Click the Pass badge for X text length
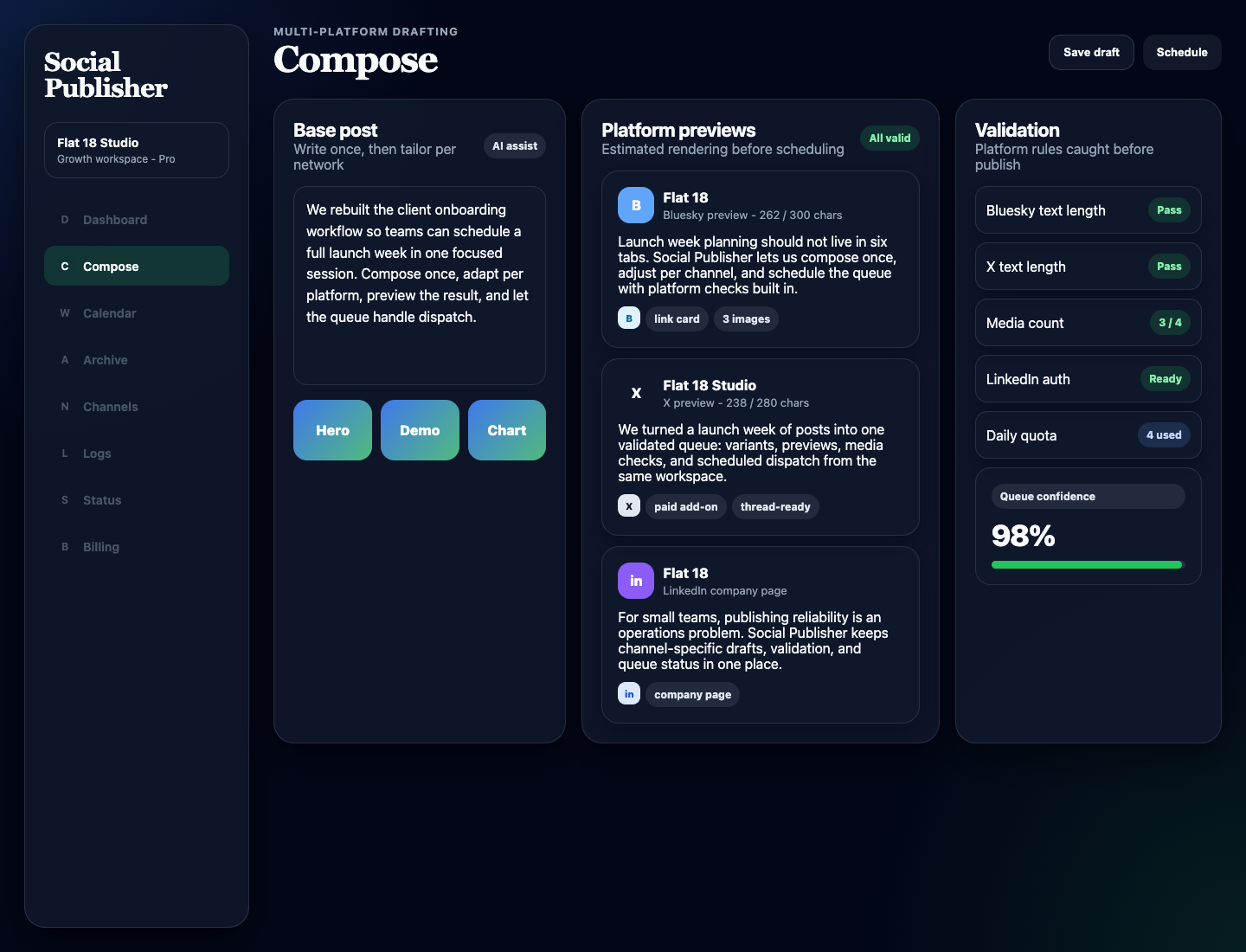The width and height of the screenshot is (1246, 952). [x=1169, y=267]
